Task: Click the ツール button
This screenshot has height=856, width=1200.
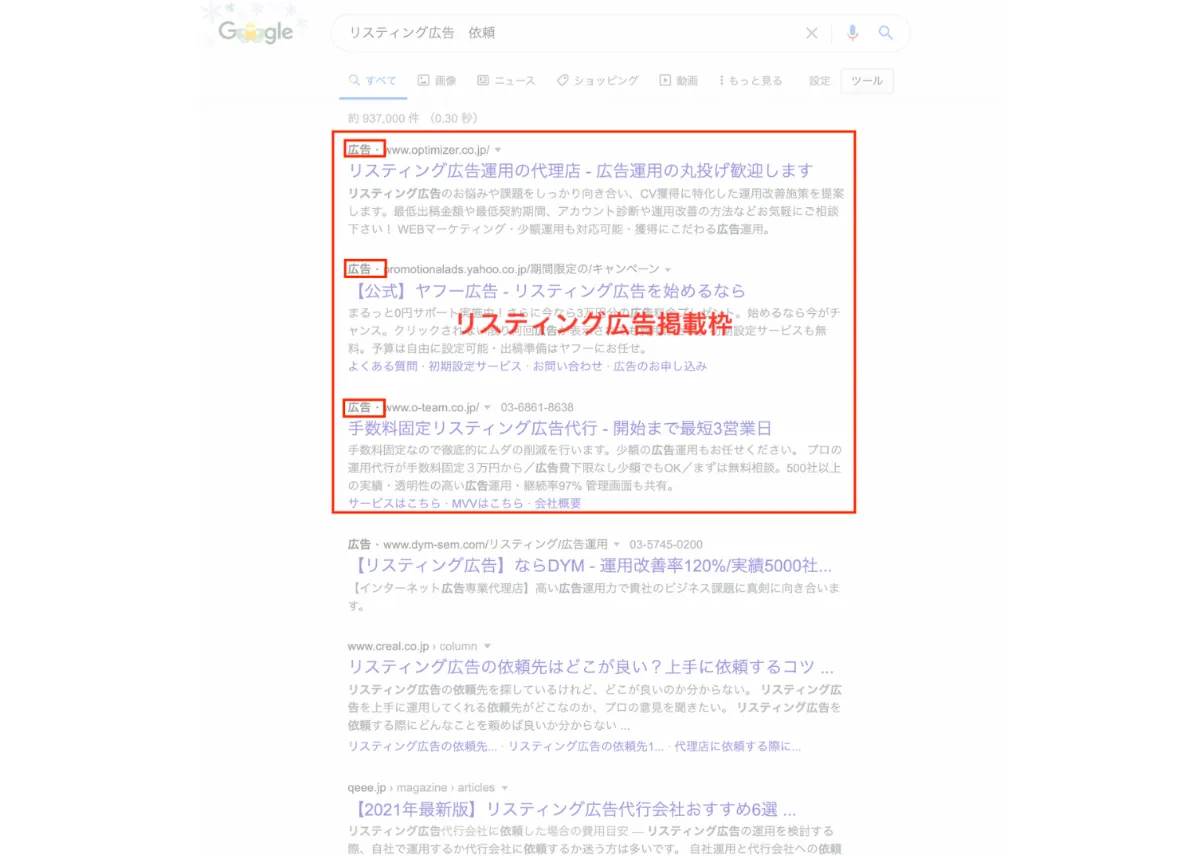Action: [x=867, y=81]
